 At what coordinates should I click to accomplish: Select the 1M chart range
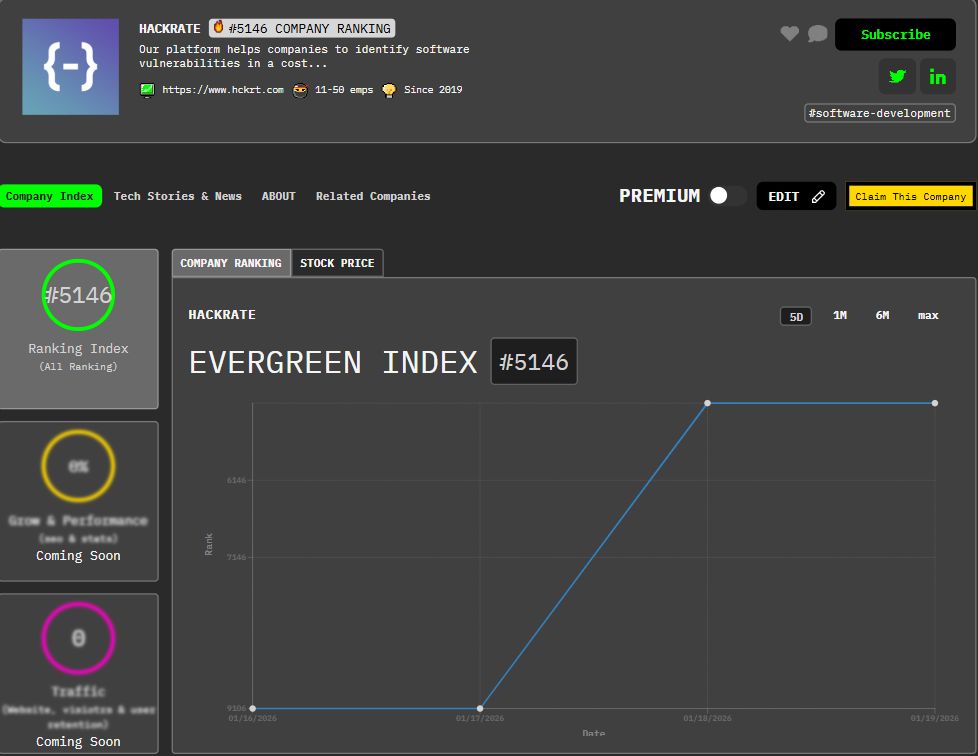click(840, 316)
